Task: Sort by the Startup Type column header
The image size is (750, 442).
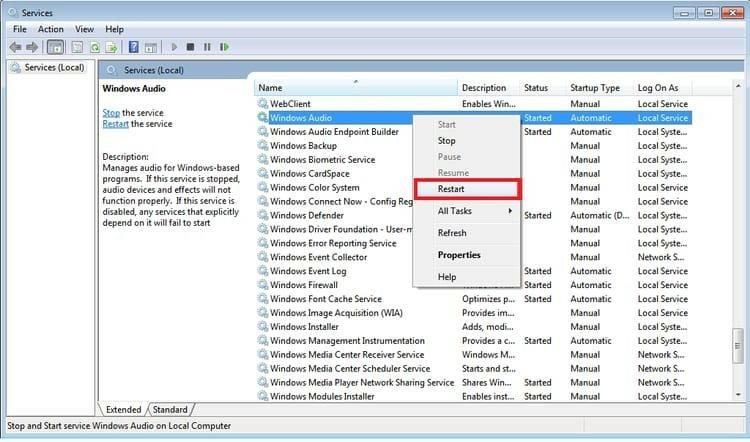Action: click(600, 88)
